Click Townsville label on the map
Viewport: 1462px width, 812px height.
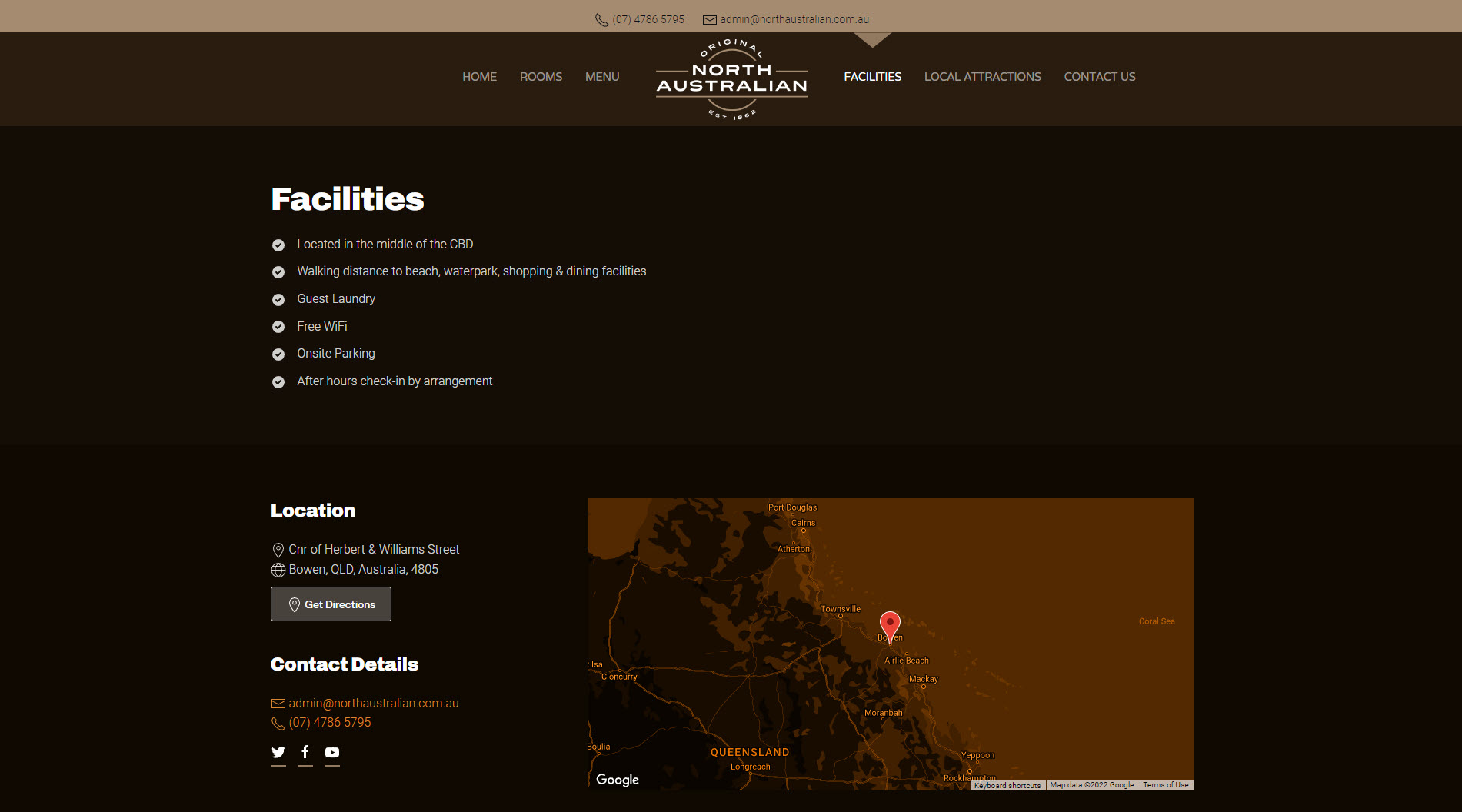click(x=841, y=609)
